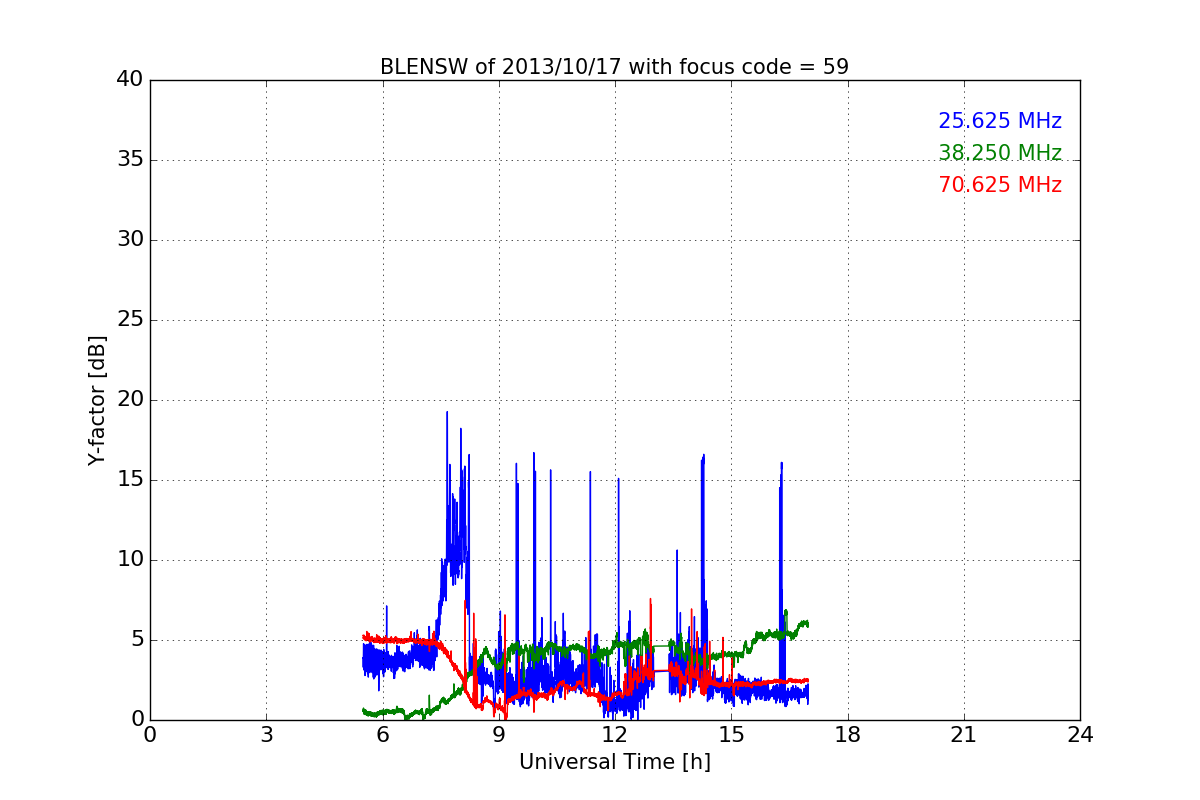The width and height of the screenshot is (1200, 800).
Task: Select the 38.250 MHz legend label
Action: pos(1000,153)
